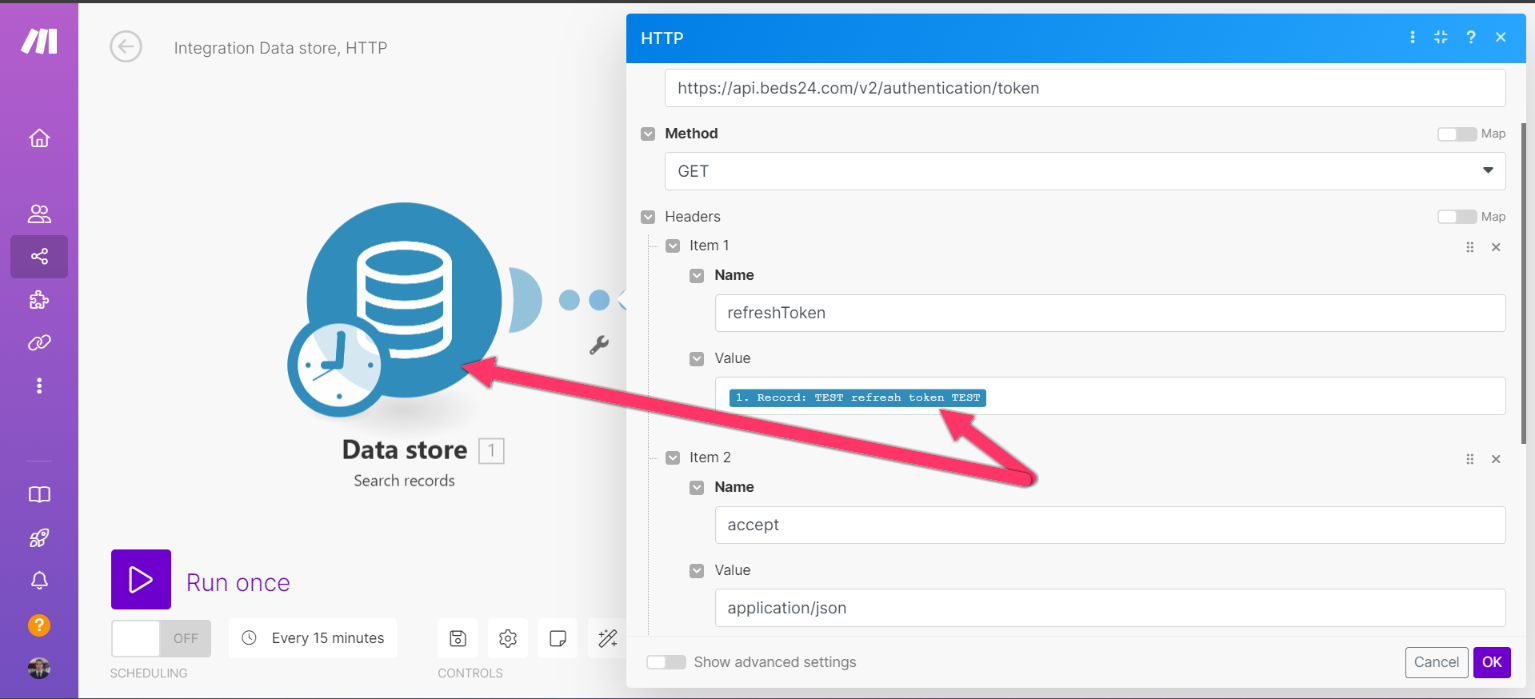This screenshot has height=699, width=1535.
Task: Click the HTTP panel scrollbar
Action: (x=1523, y=283)
